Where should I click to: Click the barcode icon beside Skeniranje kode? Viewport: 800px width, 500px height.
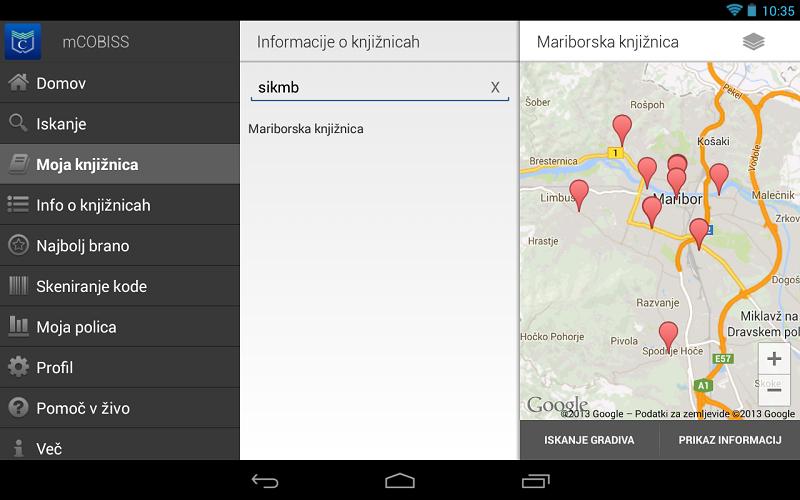(18, 286)
